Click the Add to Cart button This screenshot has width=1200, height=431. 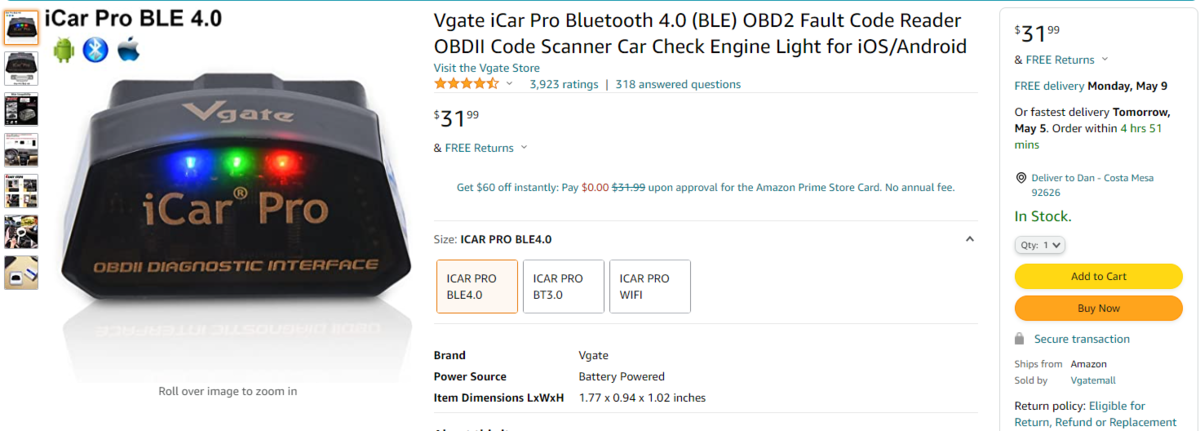click(x=1098, y=276)
